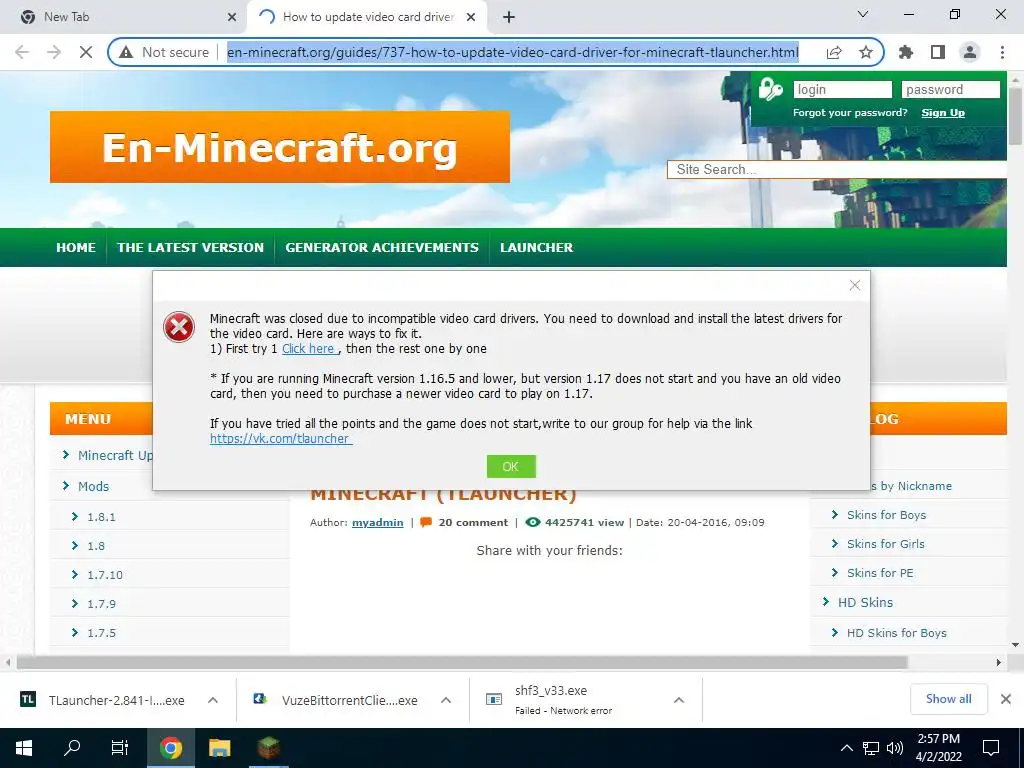Open the LAUNCHER menu item
This screenshot has width=1024, height=768.
click(x=536, y=248)
